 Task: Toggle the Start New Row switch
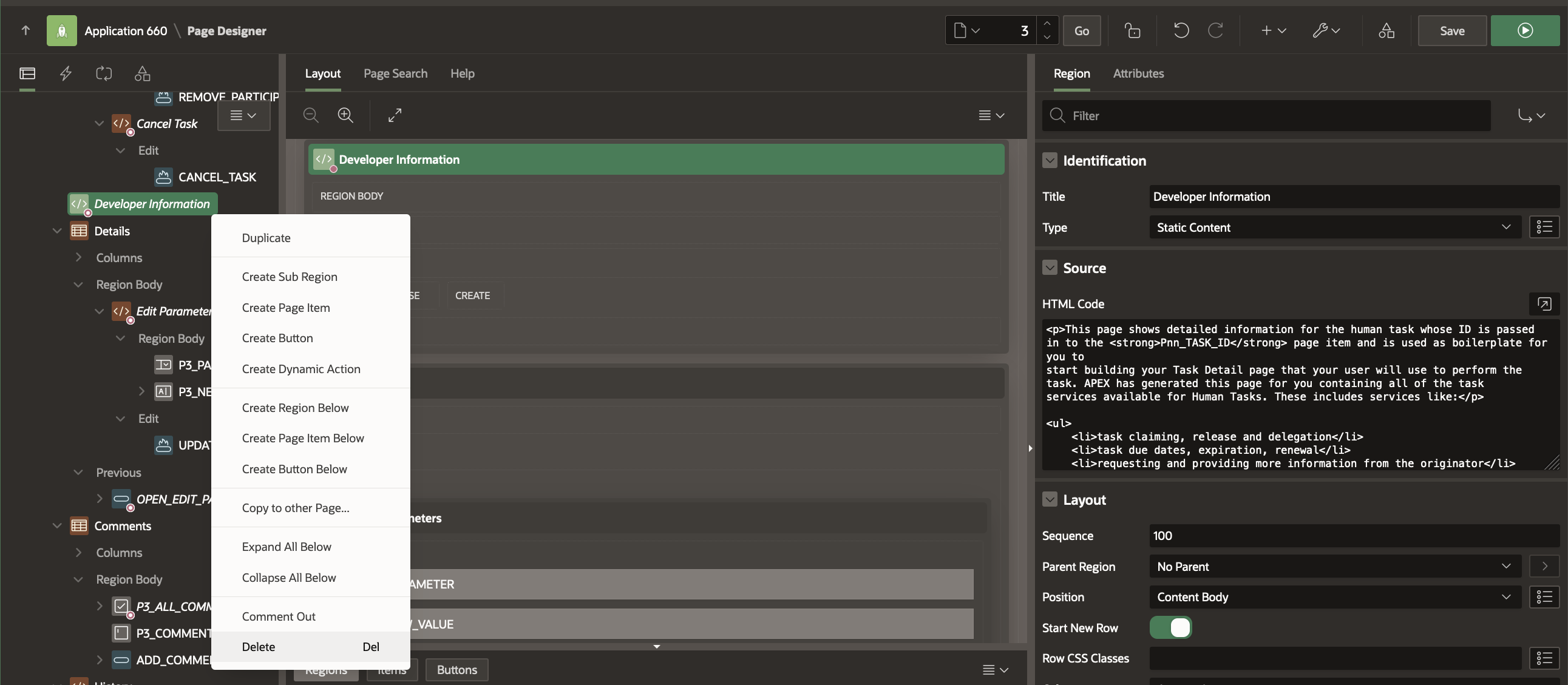click(x=1170, y=627)
